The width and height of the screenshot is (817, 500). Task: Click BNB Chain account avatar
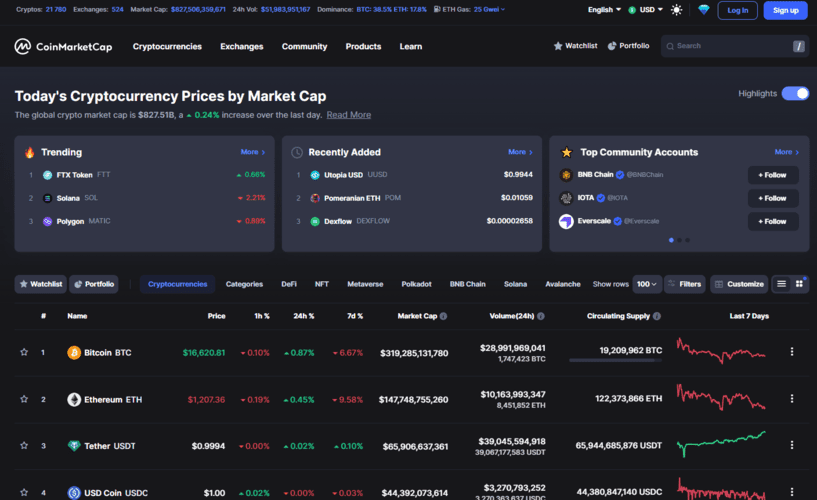(x=566, y=175)
